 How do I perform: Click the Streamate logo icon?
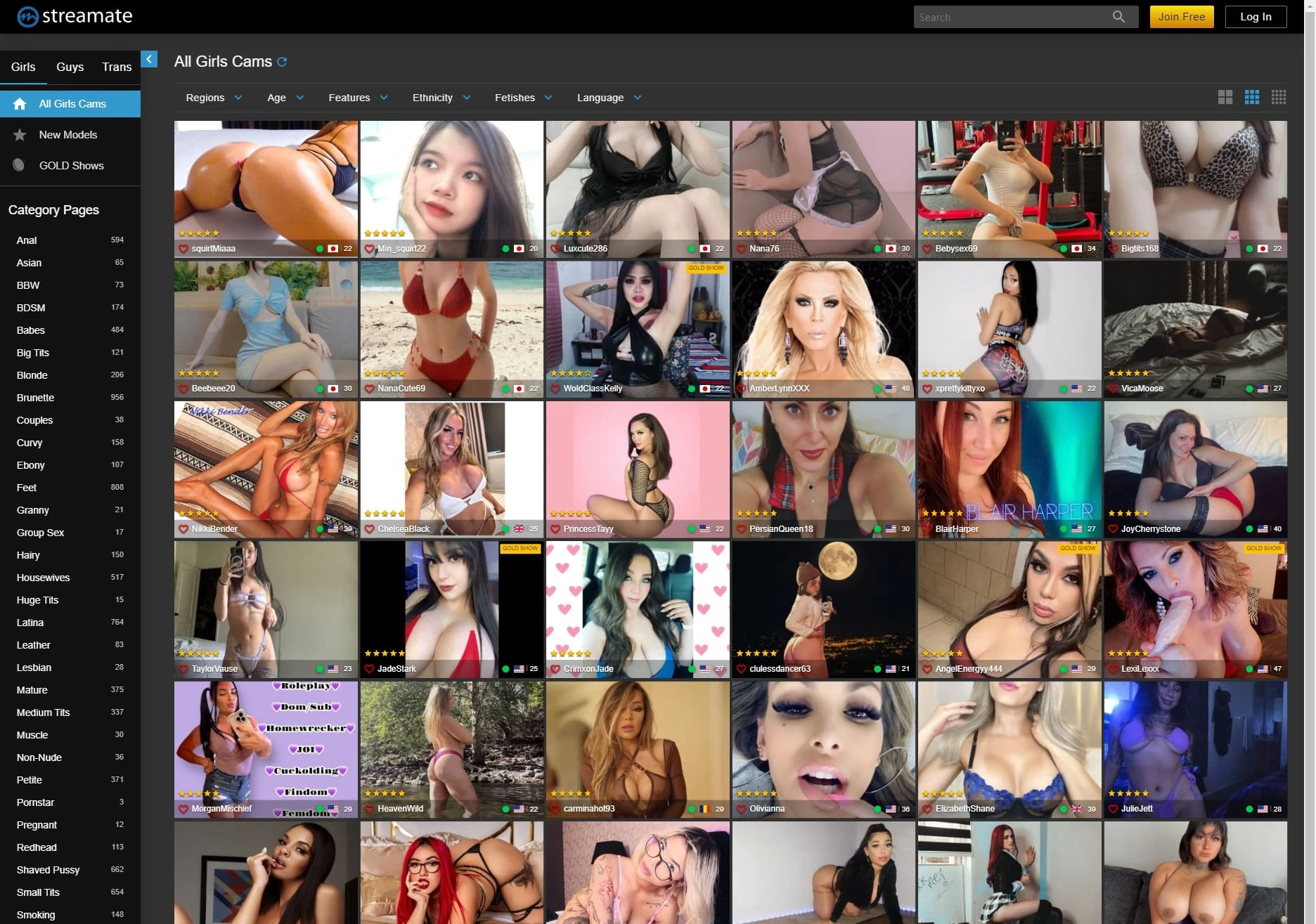(x=27, y=17)
